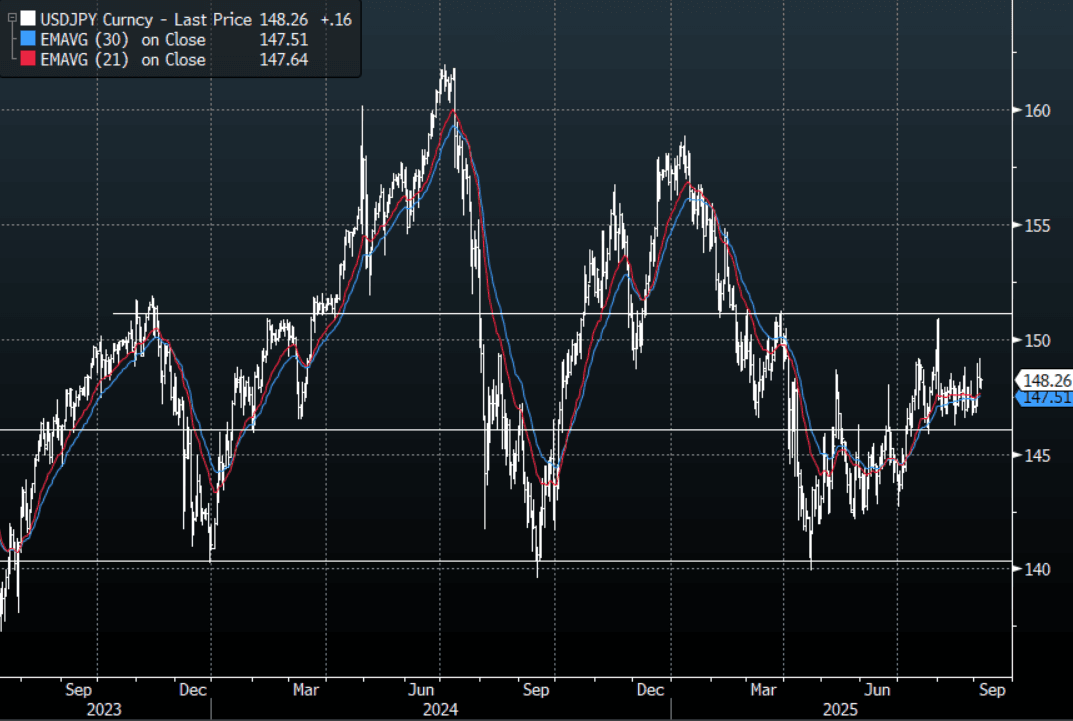Click the 2023 year label on time axis
The image size is (1073, 721).
point(103,709)
